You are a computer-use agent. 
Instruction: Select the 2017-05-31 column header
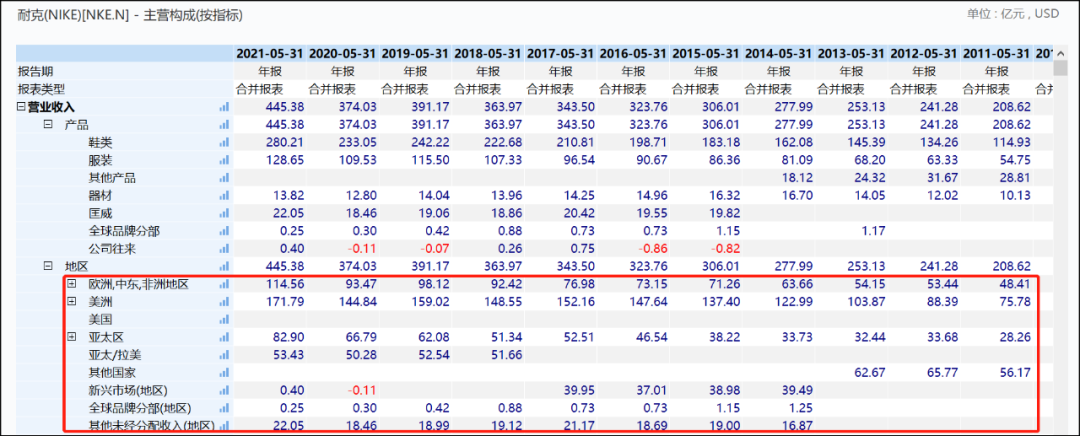point(561,53)
